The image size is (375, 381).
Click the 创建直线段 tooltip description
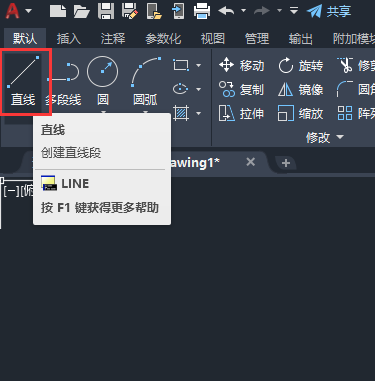tap(71, 153)
